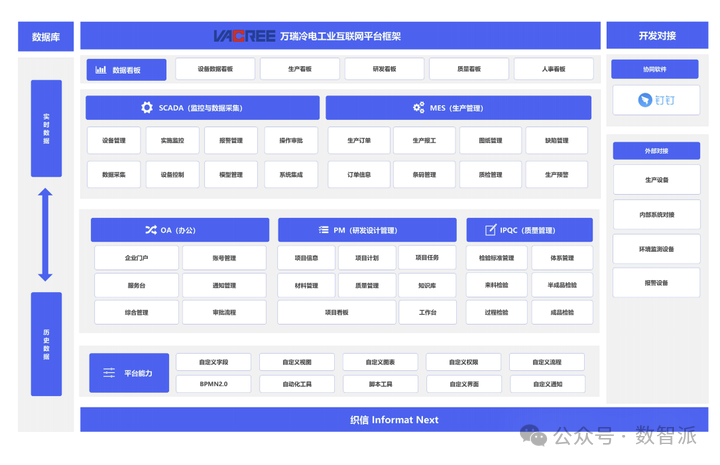Click the bar chart icon beside 数据看板
This screenshot has width=720, height=465.
click(x=101, y=70)
